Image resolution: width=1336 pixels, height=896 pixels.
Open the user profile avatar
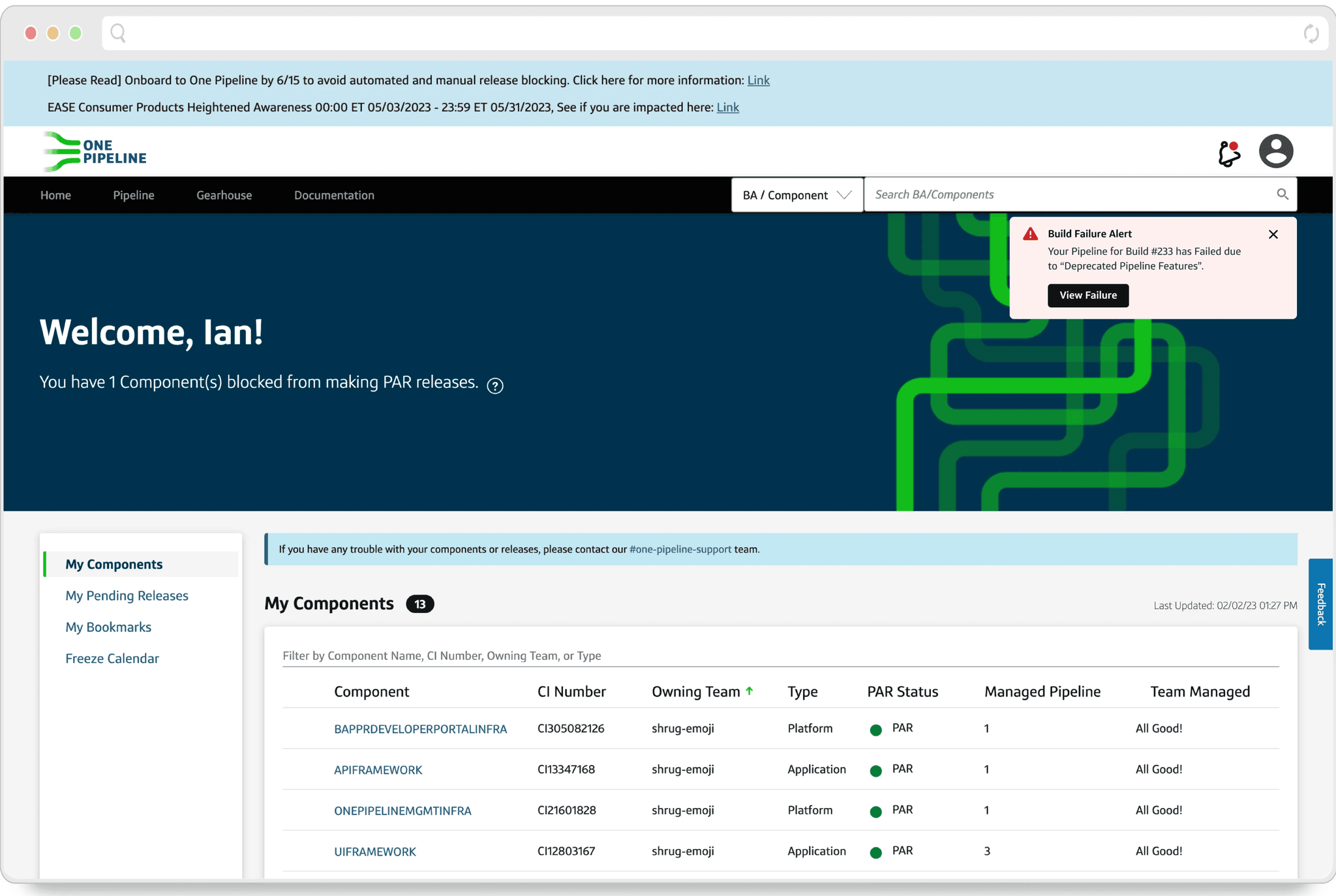pyautogui.click(x=1276, y=151)
